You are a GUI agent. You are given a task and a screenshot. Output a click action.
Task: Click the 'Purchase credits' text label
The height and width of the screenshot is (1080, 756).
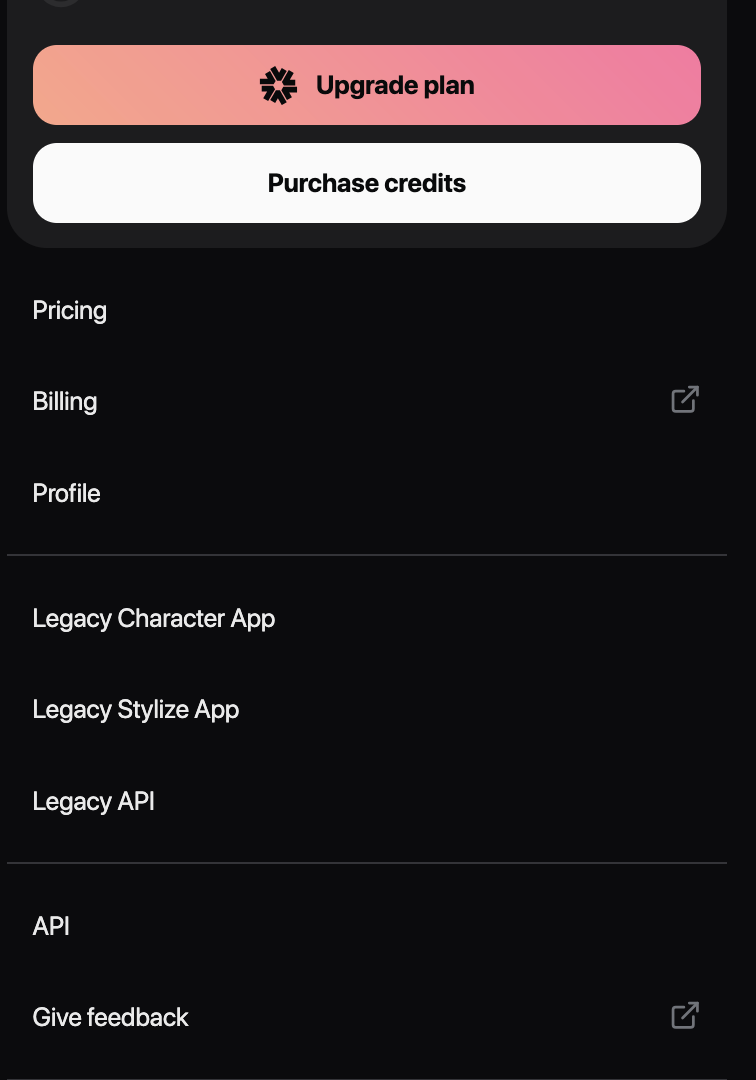[x=367, y=183]
